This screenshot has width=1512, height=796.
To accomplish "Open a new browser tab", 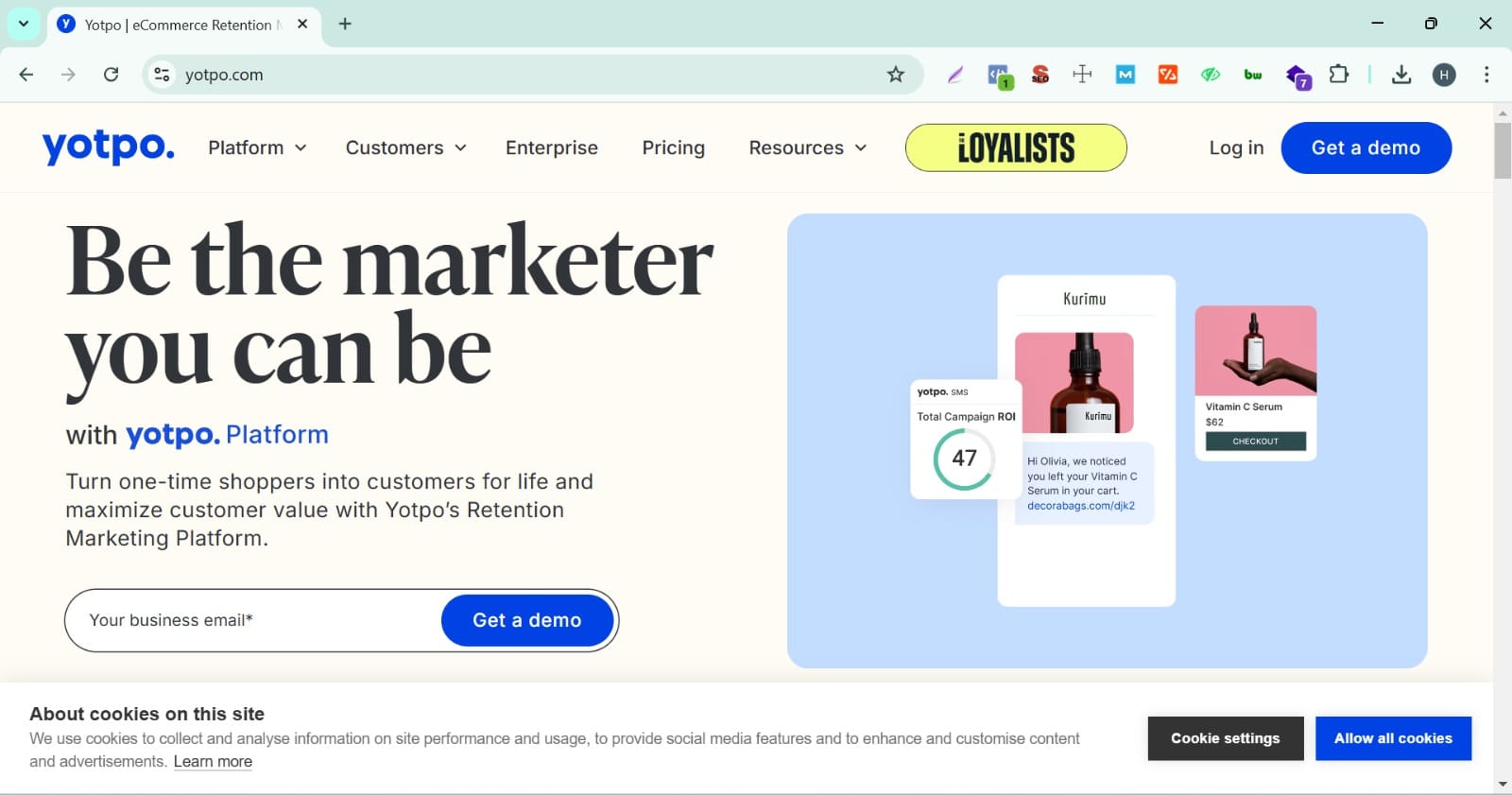I will [345, 24].
